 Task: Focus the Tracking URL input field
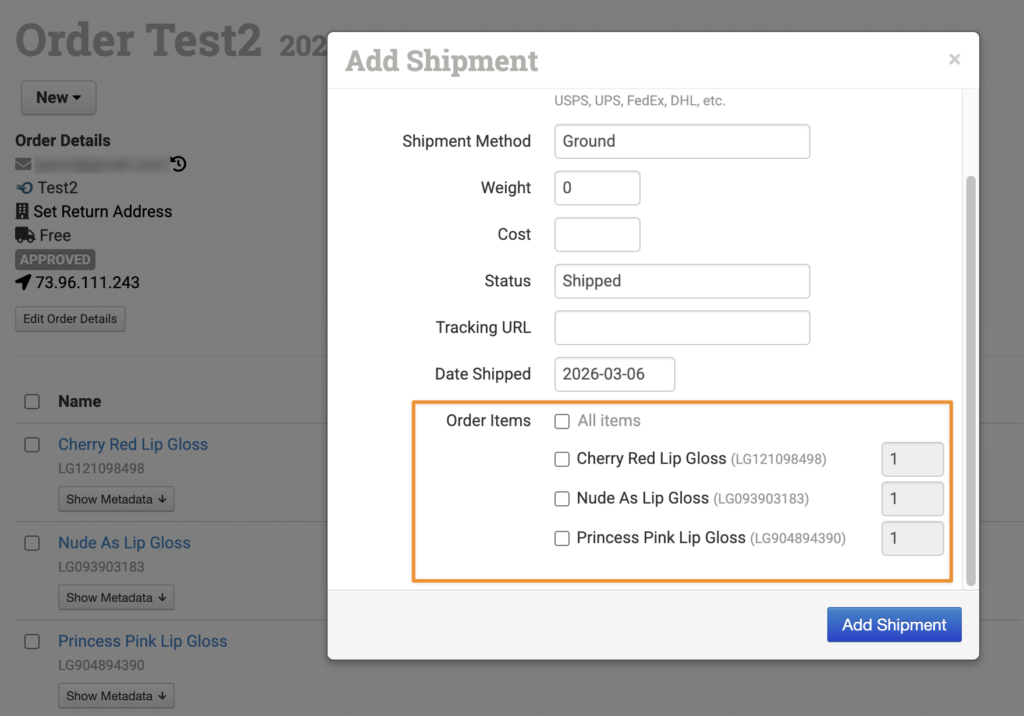(681, 328)
